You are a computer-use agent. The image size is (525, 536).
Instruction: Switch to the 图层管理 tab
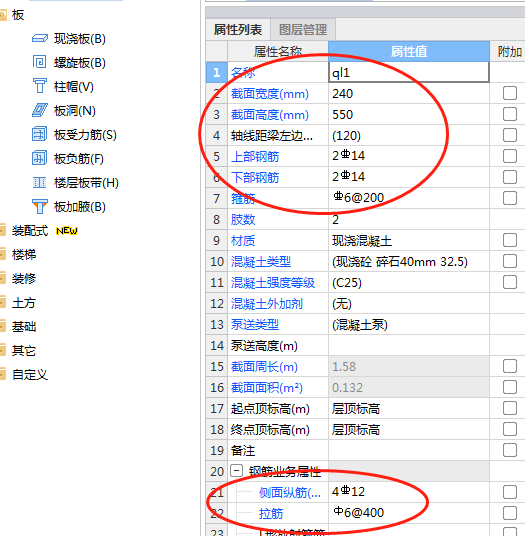[x=303, y=30]
